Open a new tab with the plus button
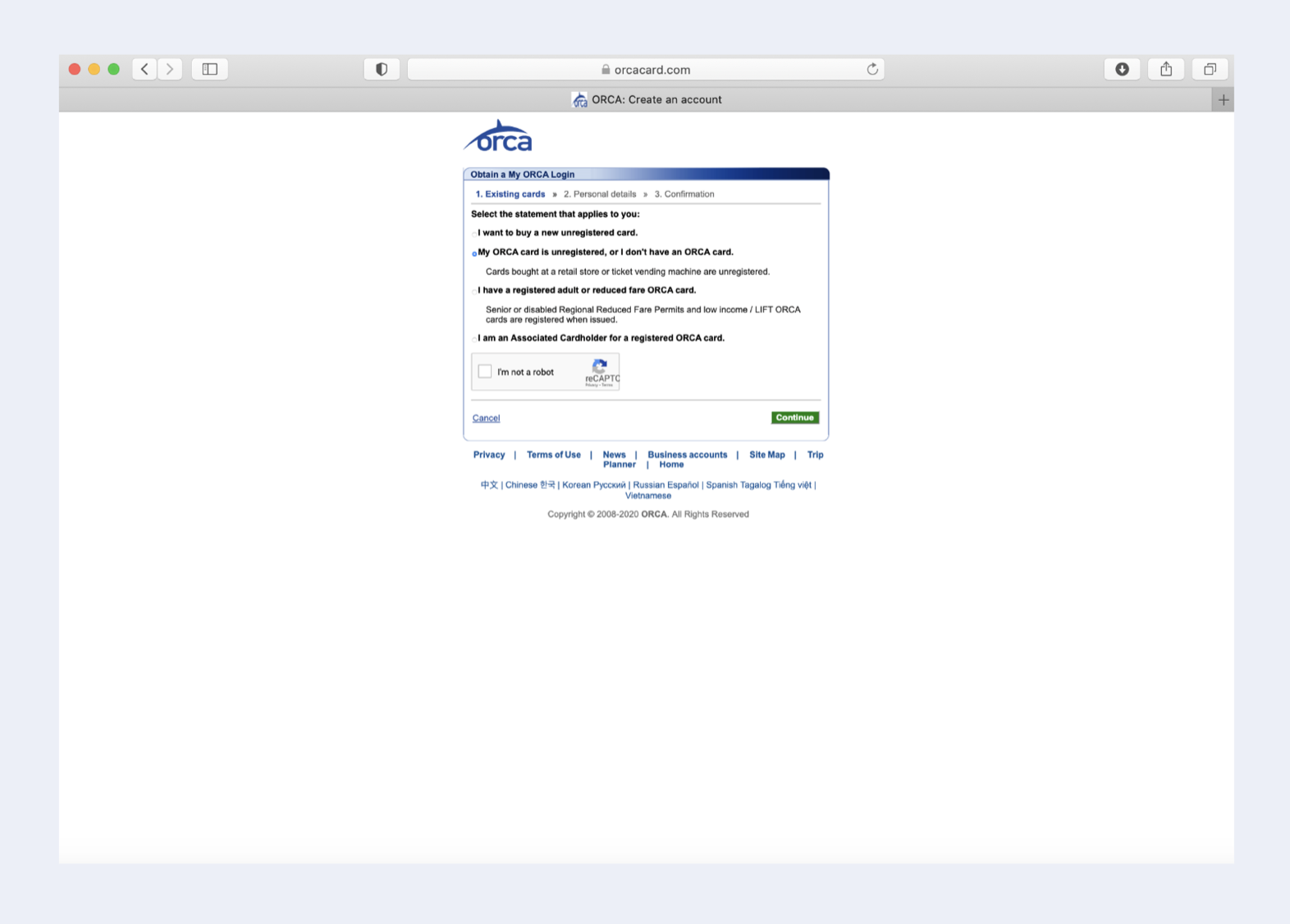The height and width of the screenshot is (924, 1290). tap(1224, 99)
